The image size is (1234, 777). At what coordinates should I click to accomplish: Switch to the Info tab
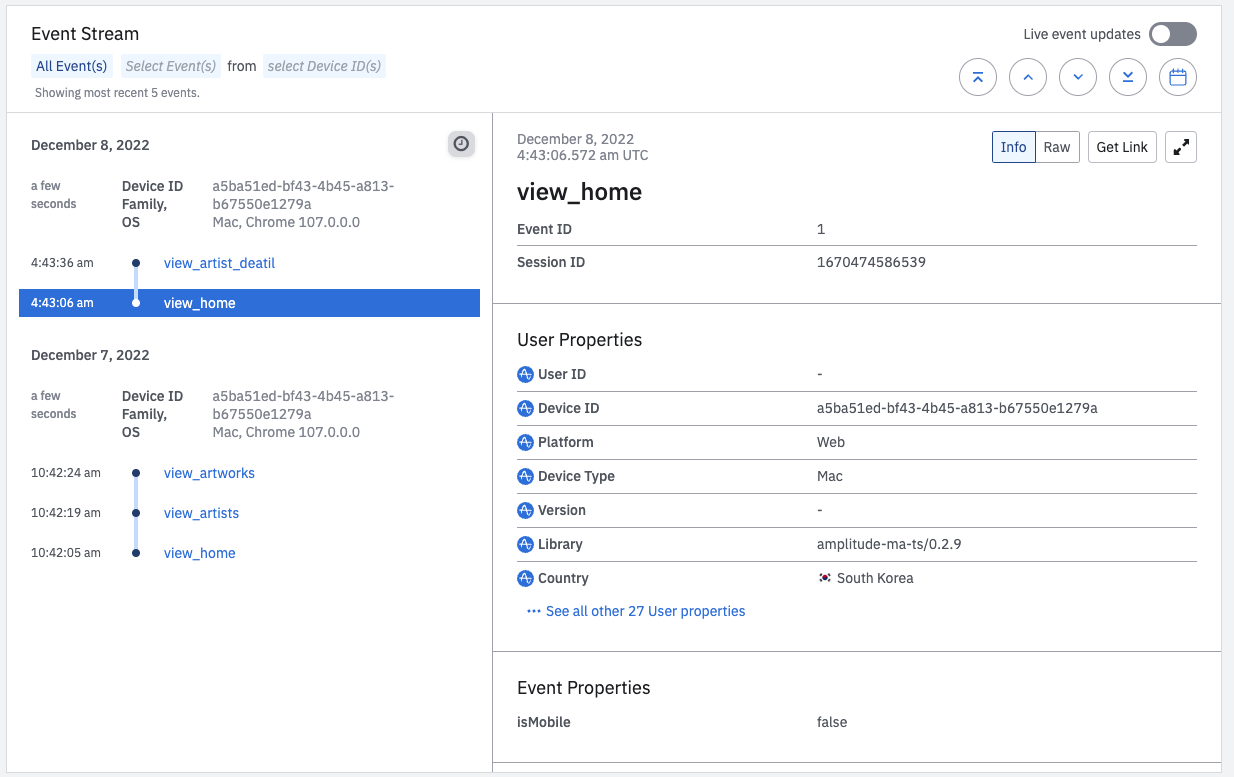tap(1013, 147)
